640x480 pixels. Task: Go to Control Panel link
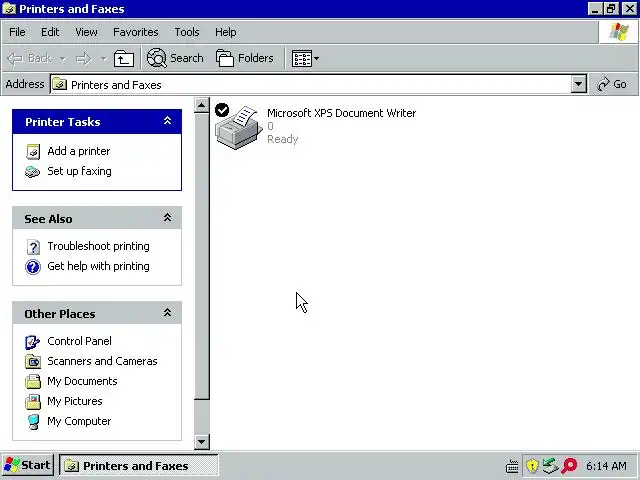coord(79,341)
